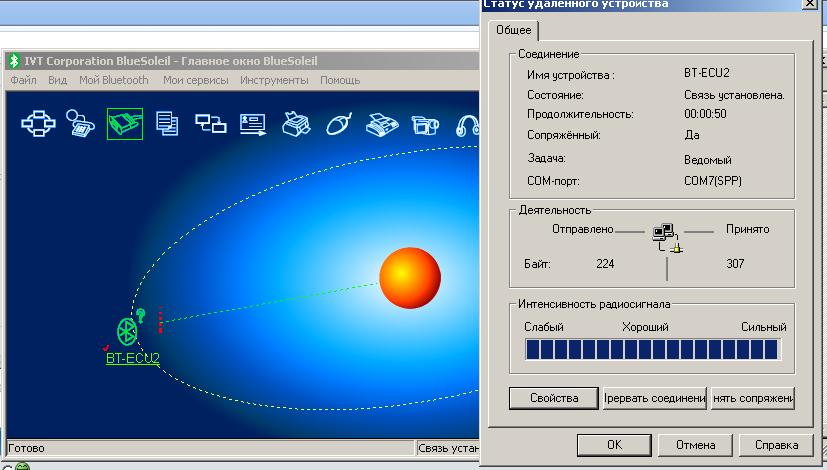Click the highlighted green Serial Port icon
Screen dimensions: 827x470
click(124, 124)
